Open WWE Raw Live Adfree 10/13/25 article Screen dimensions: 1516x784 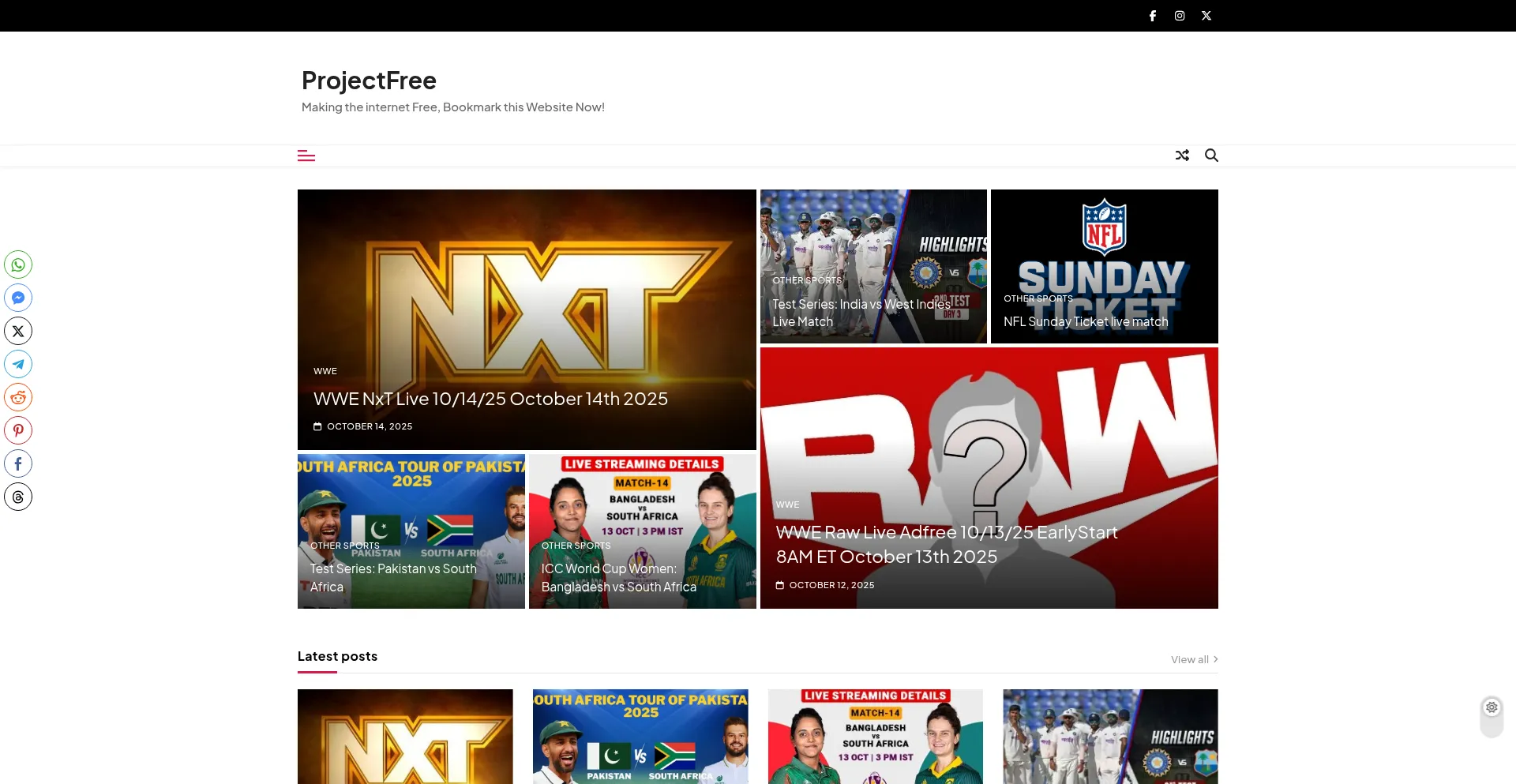pos(947,545)
